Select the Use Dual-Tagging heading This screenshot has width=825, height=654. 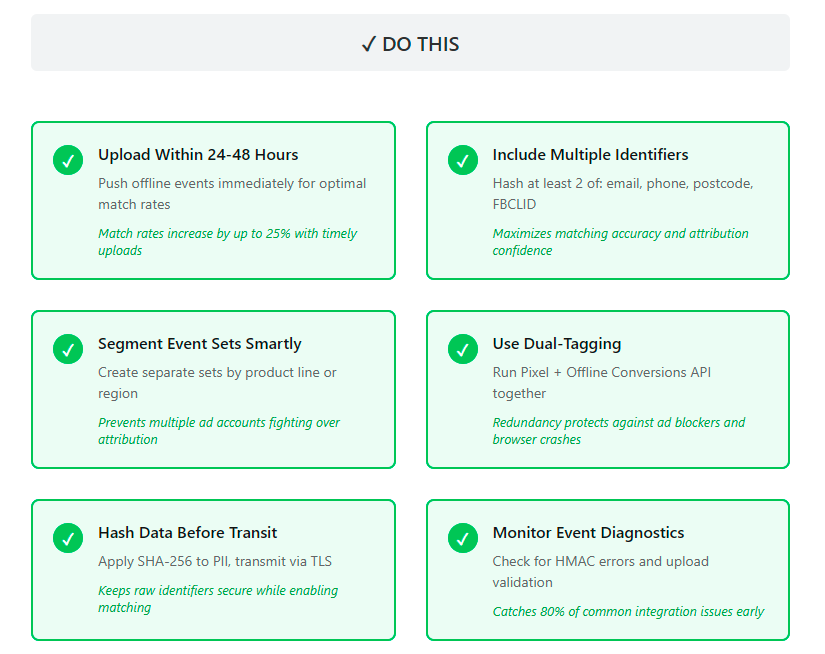pos(557,344)
